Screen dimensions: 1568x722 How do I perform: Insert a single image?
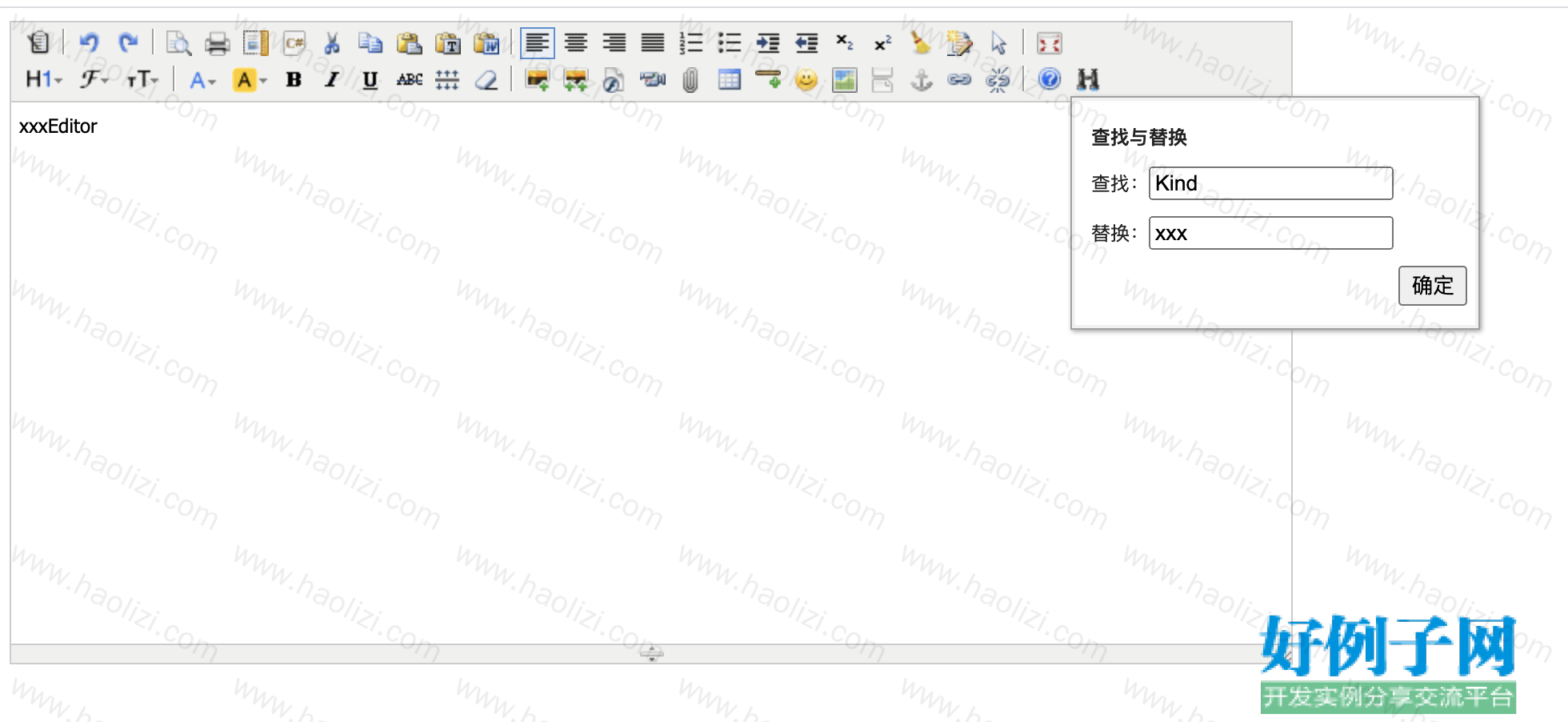(x=537, y=79)
